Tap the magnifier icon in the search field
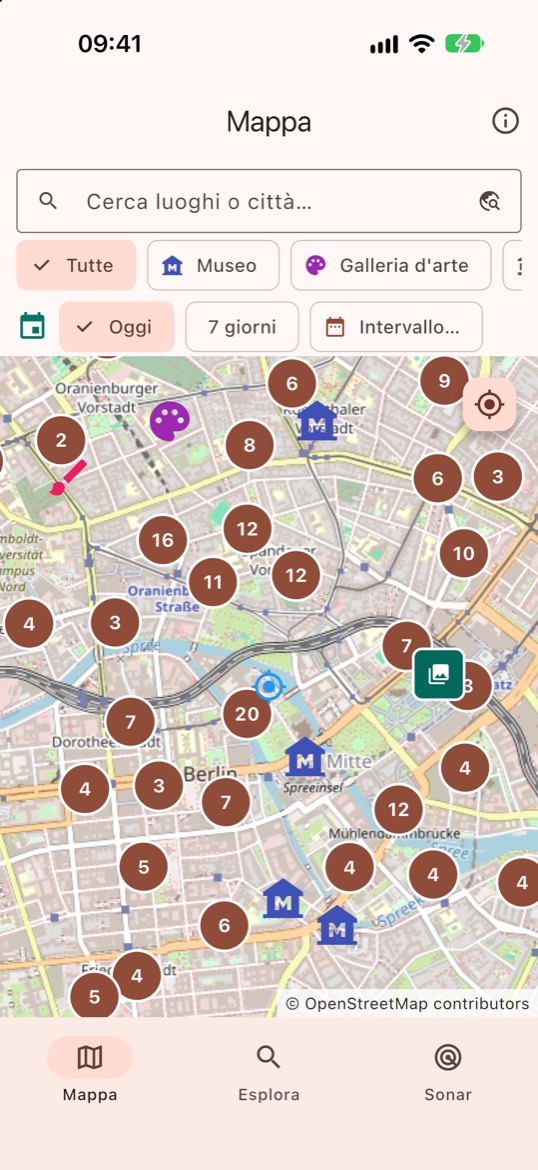This screenshot has height=1170, width=538. coord(49,201)
